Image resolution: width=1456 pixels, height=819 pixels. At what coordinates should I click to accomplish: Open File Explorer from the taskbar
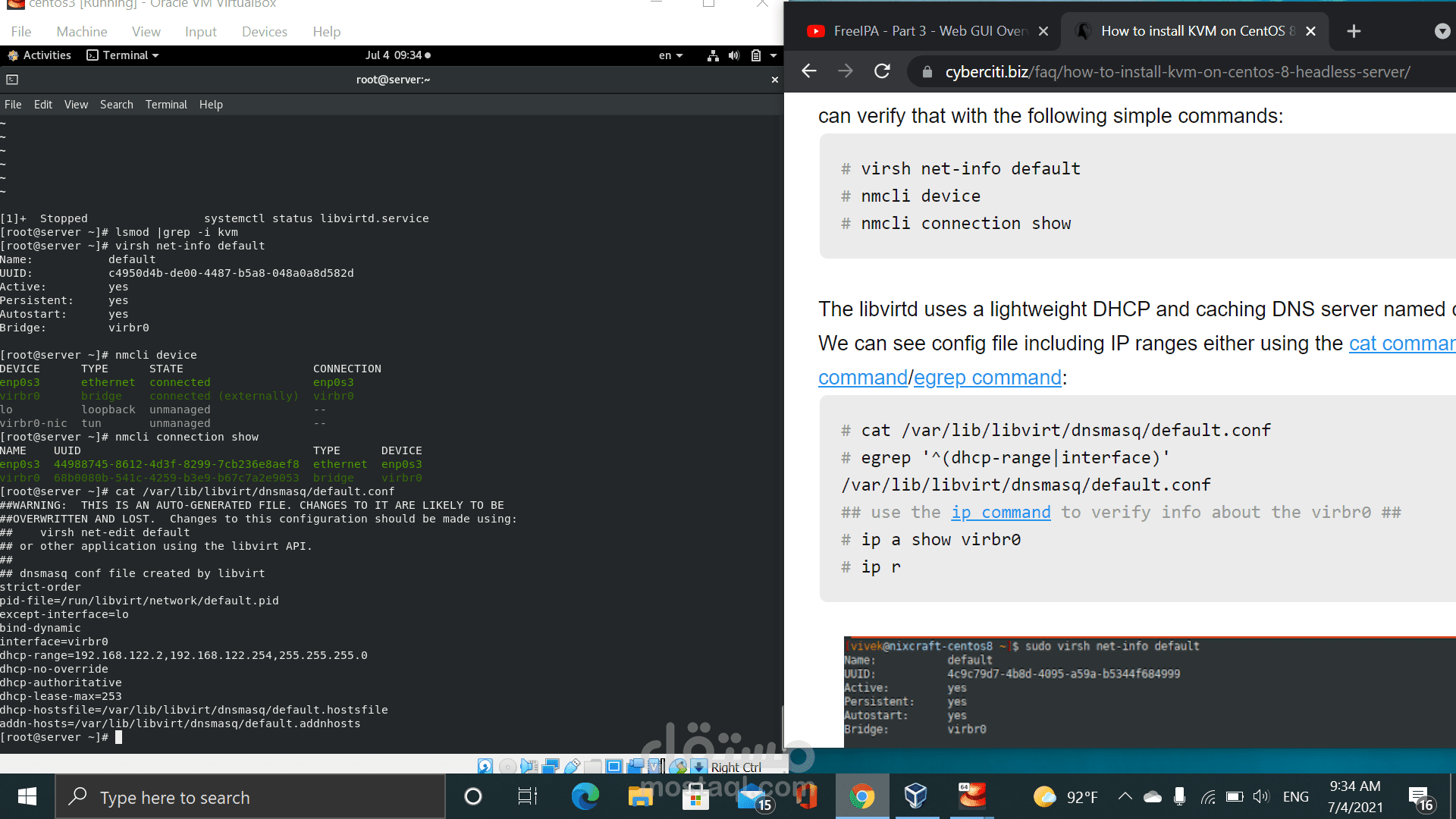click(640, 796)
